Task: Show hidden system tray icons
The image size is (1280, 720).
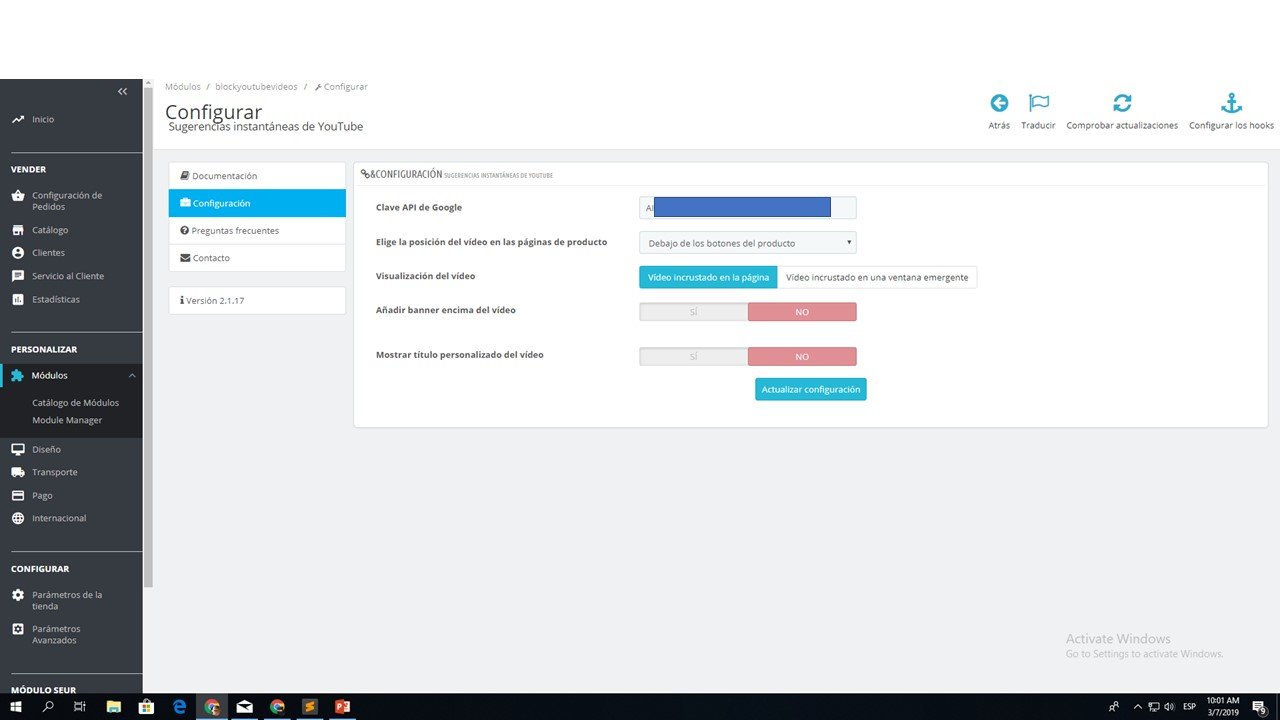Action: click(x=1137, y=707)
